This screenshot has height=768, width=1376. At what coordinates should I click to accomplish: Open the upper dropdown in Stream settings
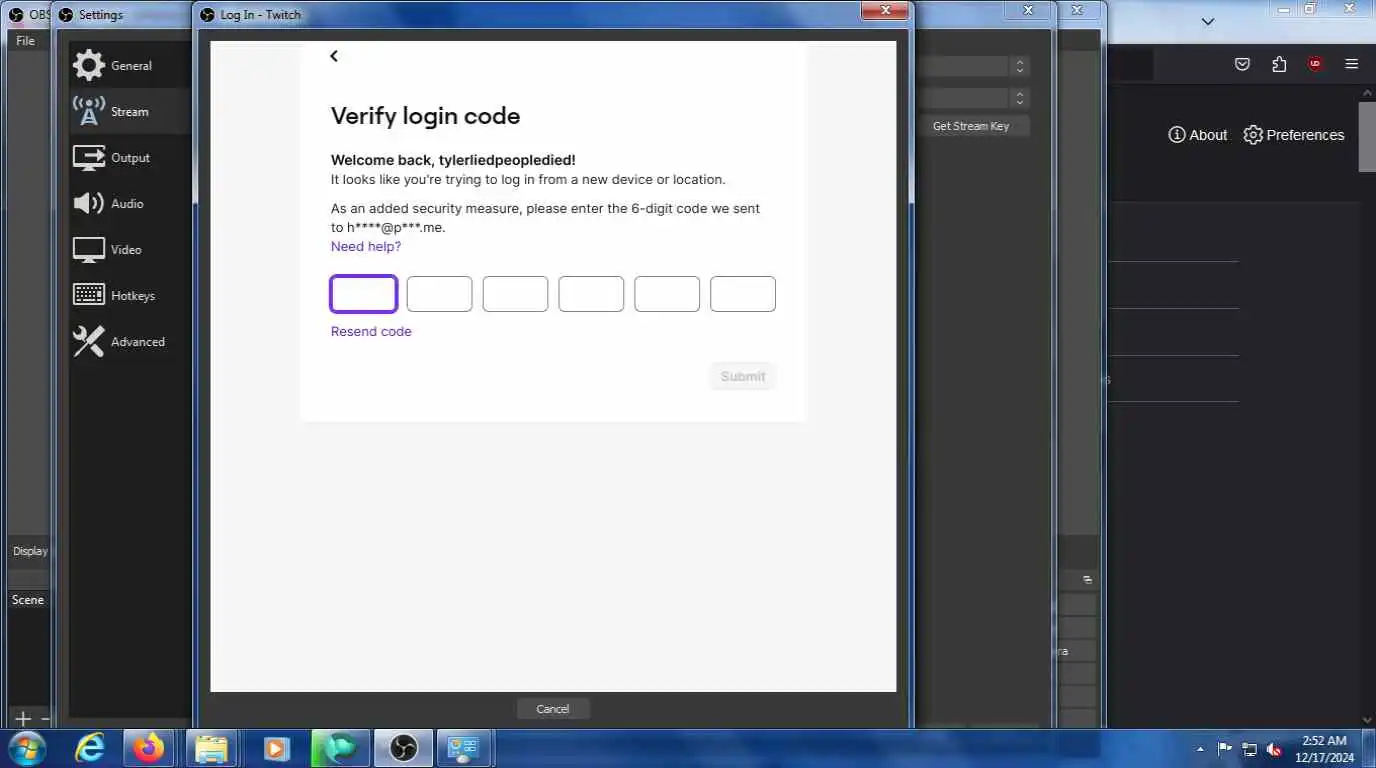1019,66
